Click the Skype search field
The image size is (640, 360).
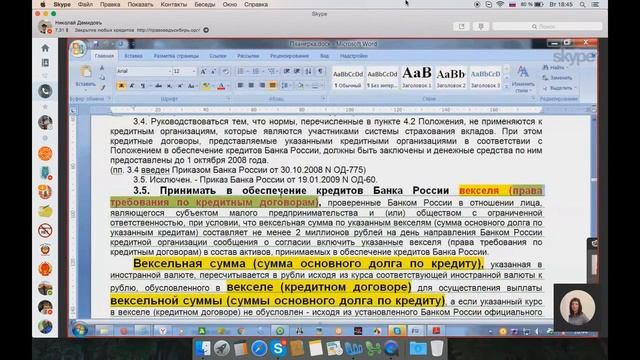pos(547,27)
